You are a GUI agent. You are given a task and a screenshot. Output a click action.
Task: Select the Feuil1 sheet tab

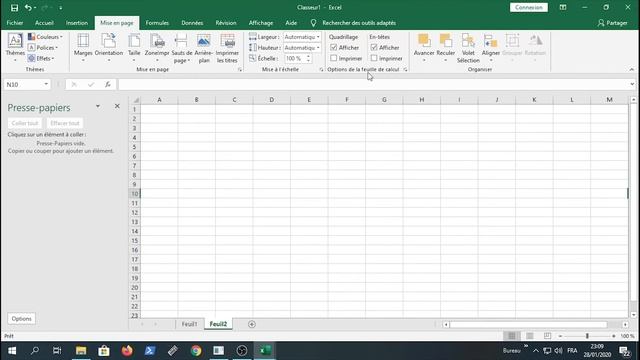click(189, 324)
